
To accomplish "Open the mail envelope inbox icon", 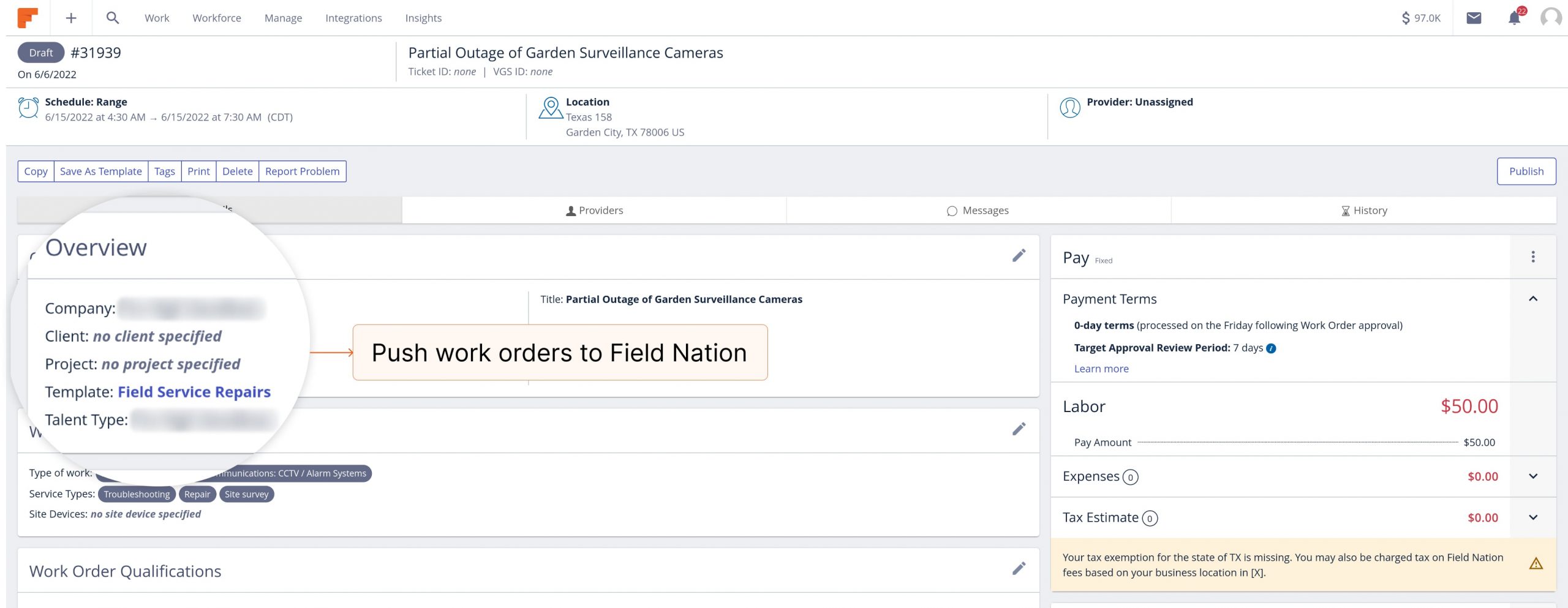I will [x=1474, y=18].
